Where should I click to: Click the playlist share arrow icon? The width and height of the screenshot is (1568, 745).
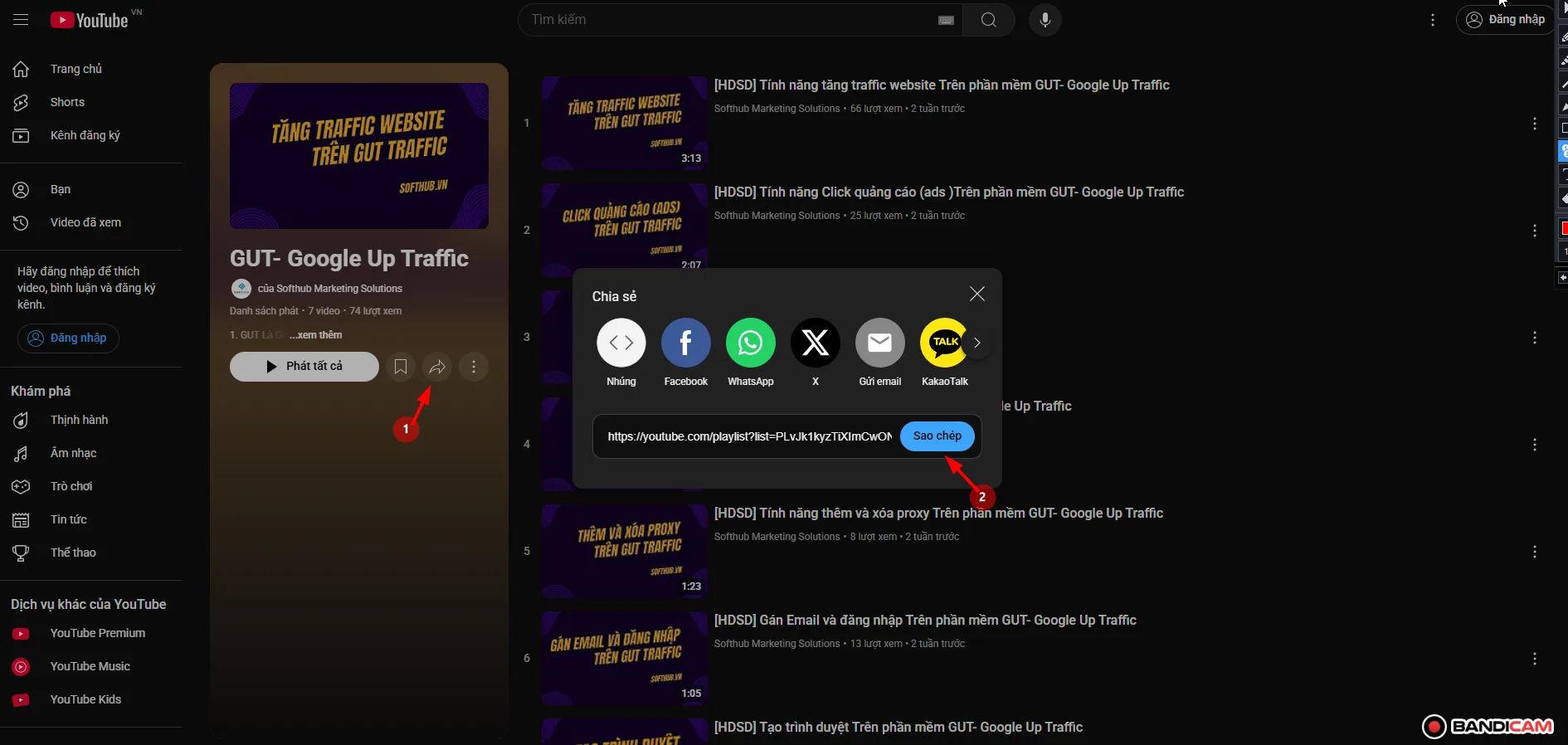(437, 367)
